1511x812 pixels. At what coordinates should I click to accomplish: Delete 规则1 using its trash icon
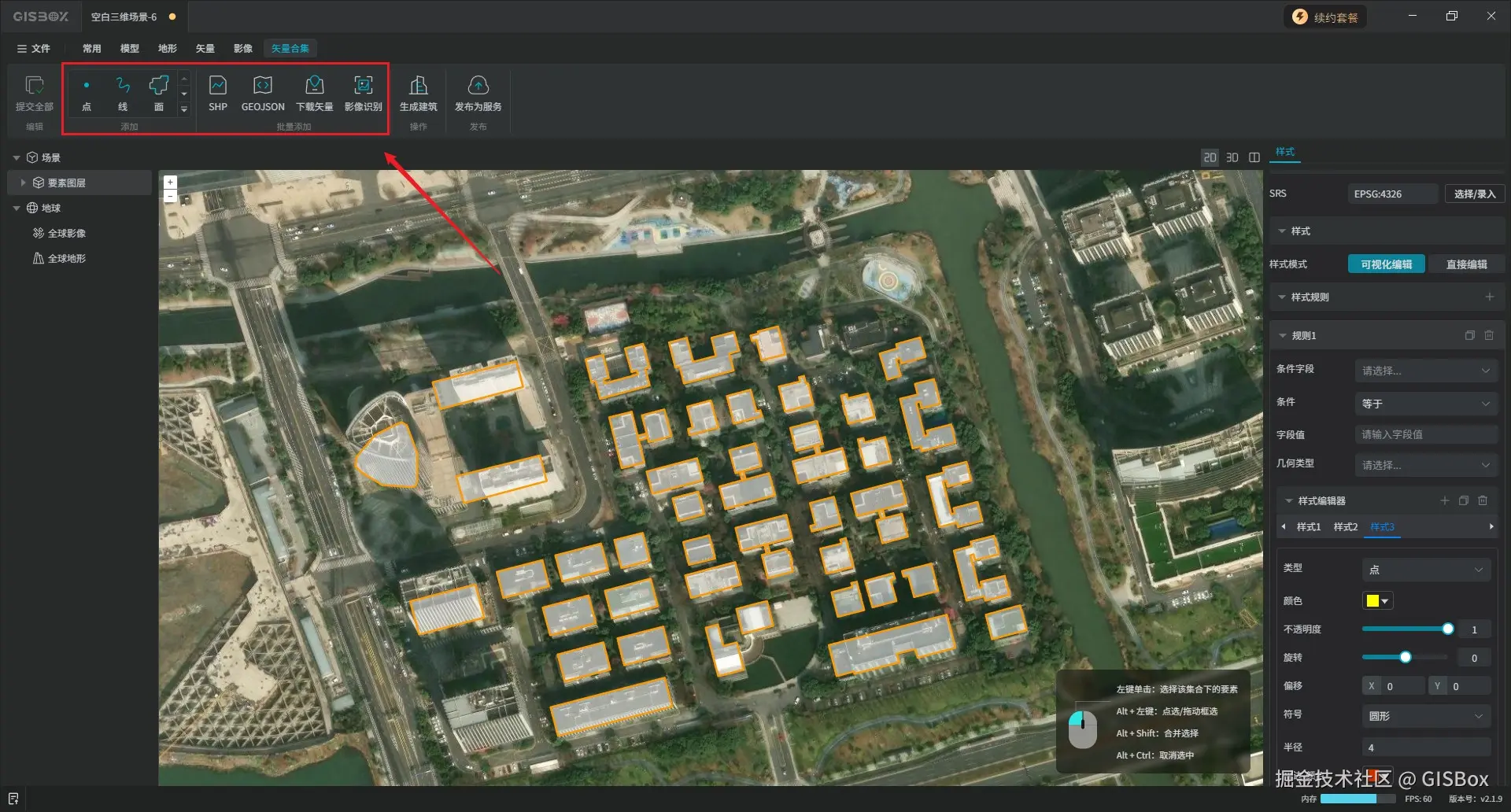click(x=1489, y=335)
